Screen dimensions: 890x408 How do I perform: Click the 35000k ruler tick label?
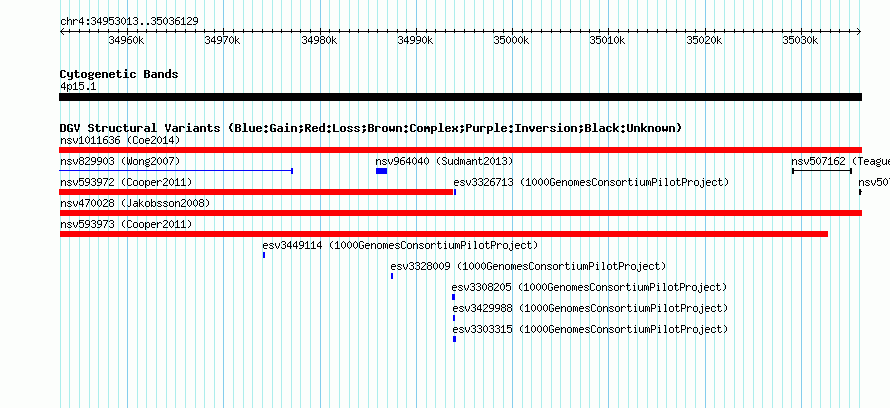(x=512, y=40)
